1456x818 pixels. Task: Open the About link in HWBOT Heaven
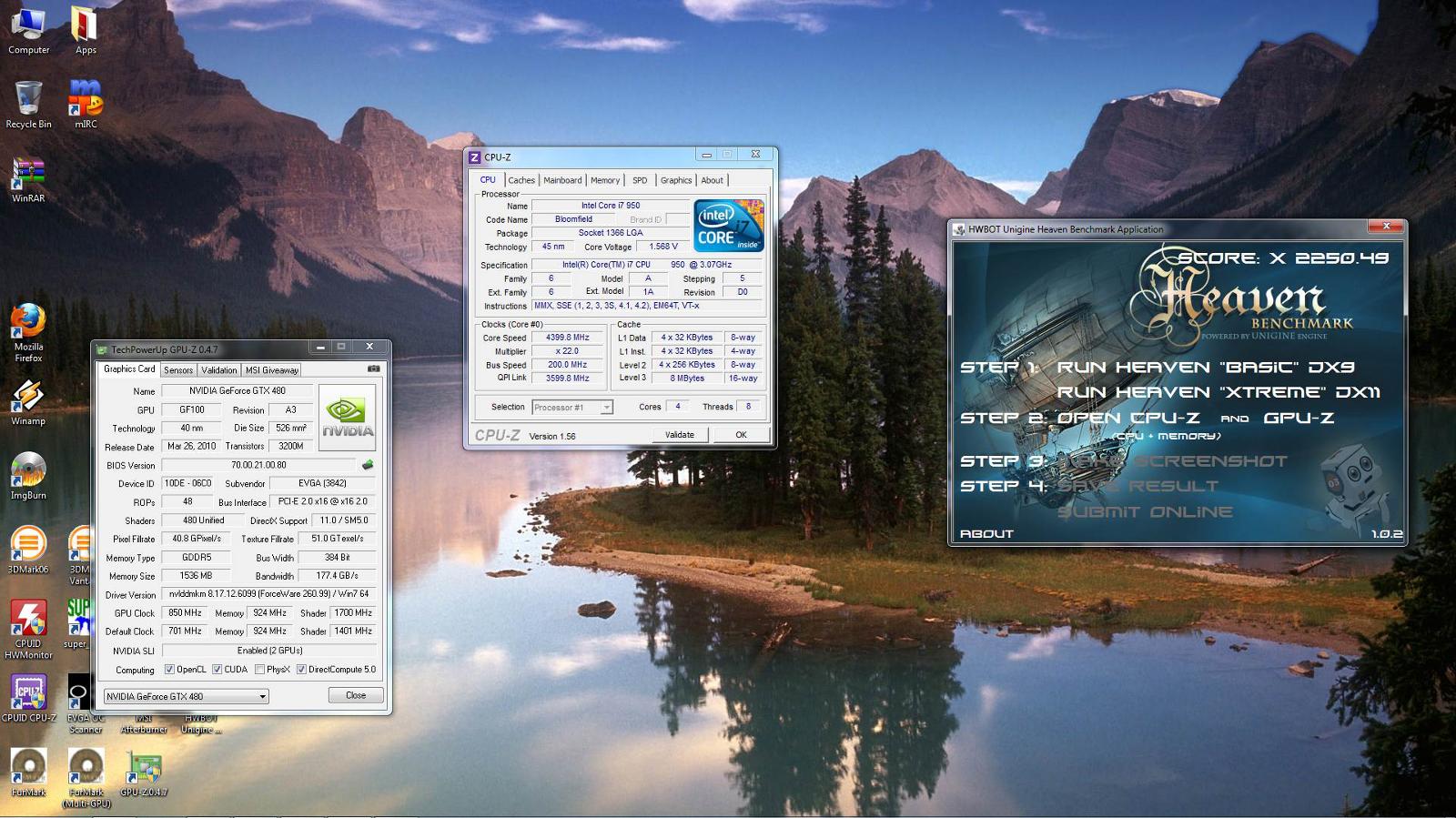coord(986,533)
